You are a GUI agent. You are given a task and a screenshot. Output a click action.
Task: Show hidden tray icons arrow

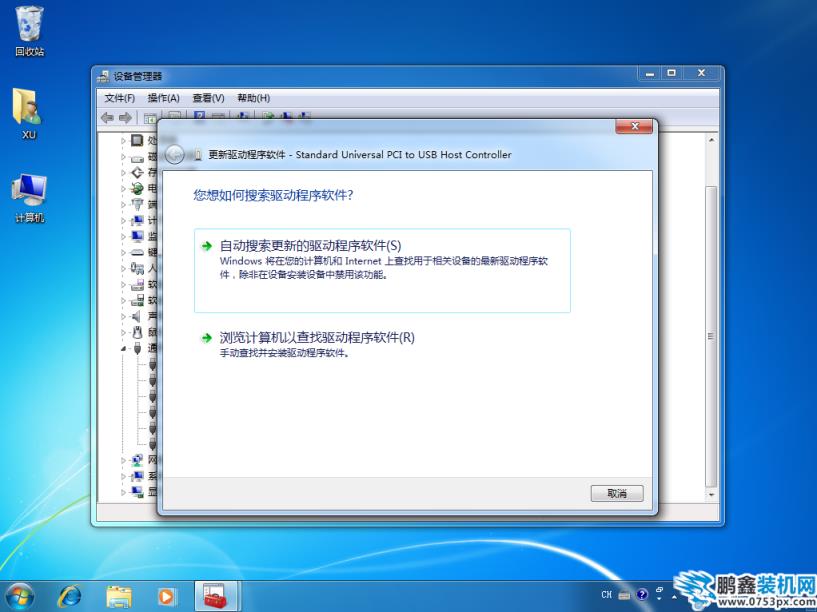[x=674, y=596]
